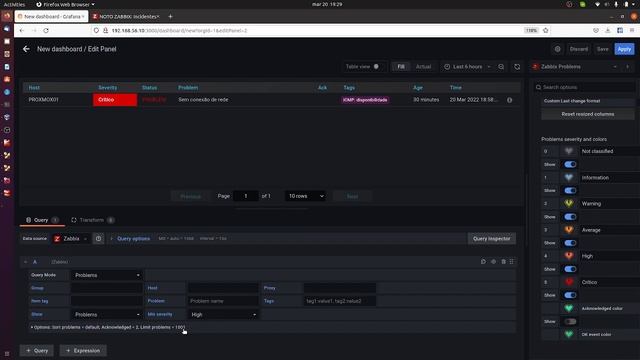This screenshot has height=360, width=640.
Task: Add a new query with + Query
Action: (37, 350)
